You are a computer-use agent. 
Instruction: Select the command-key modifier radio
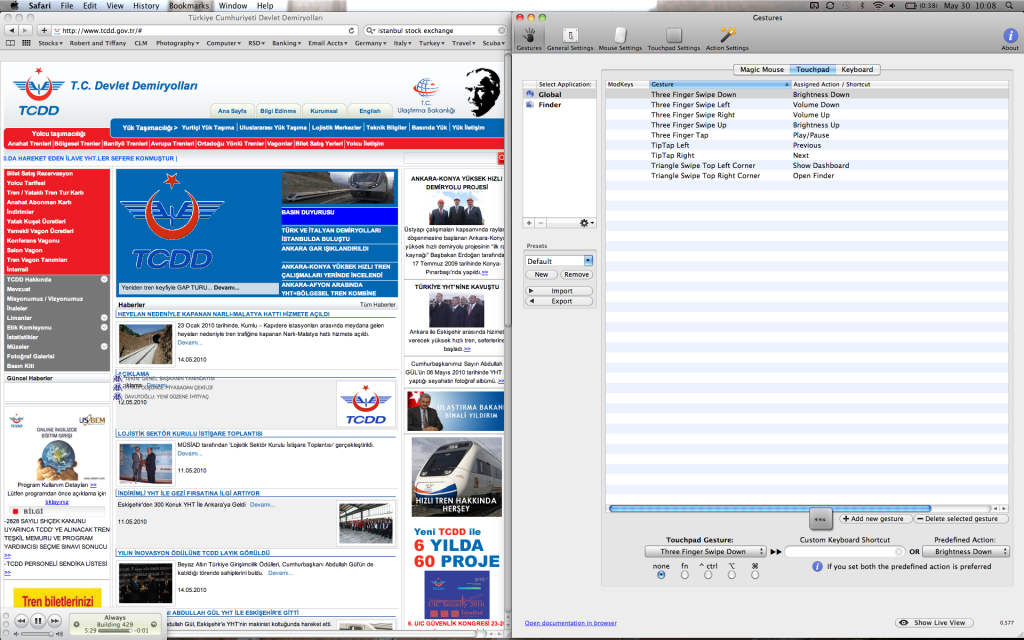[x=755, y=575]
